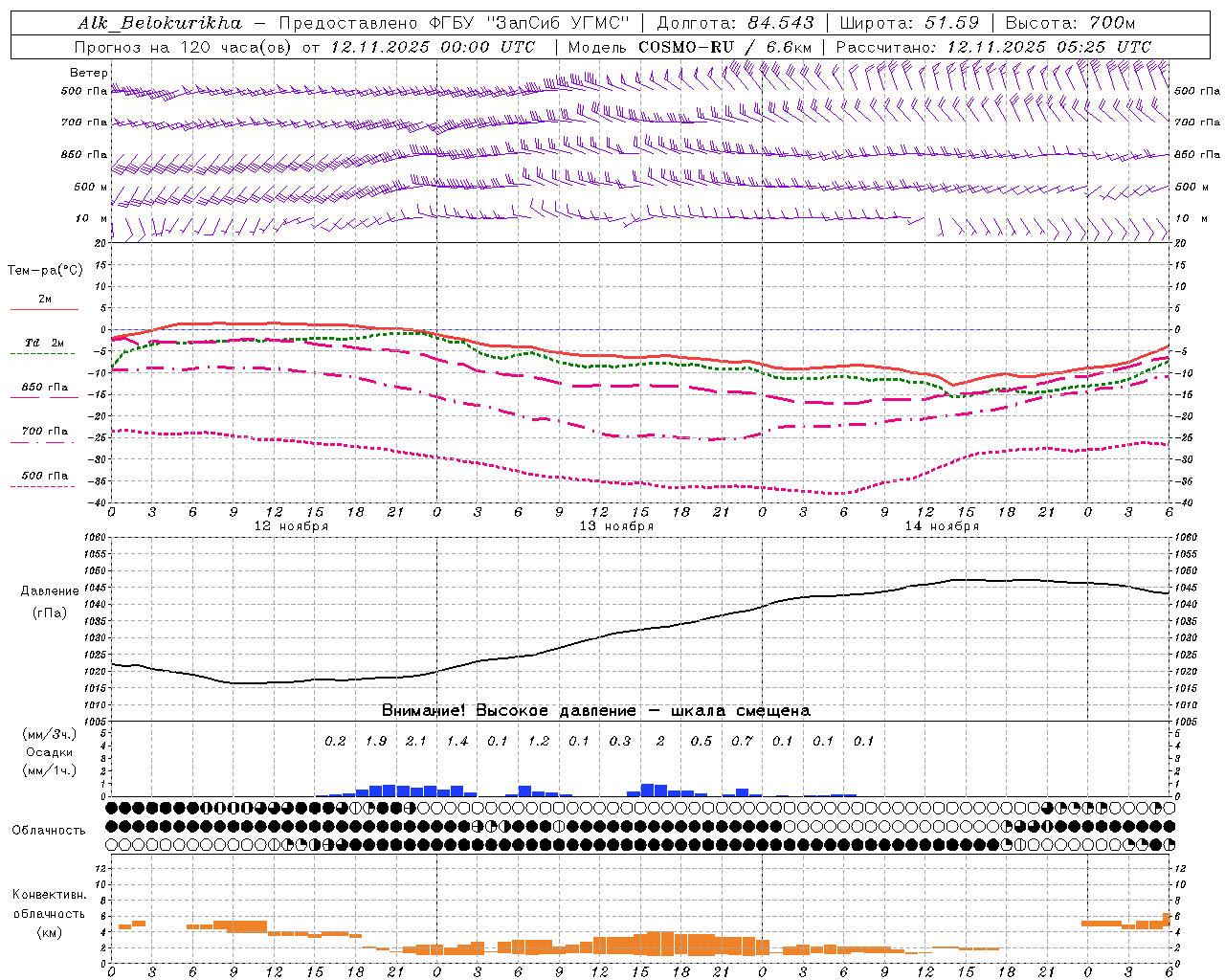Click the precipitation value 1.9
This screenshot has width=1225, height=980.
(x=376, y=741)
